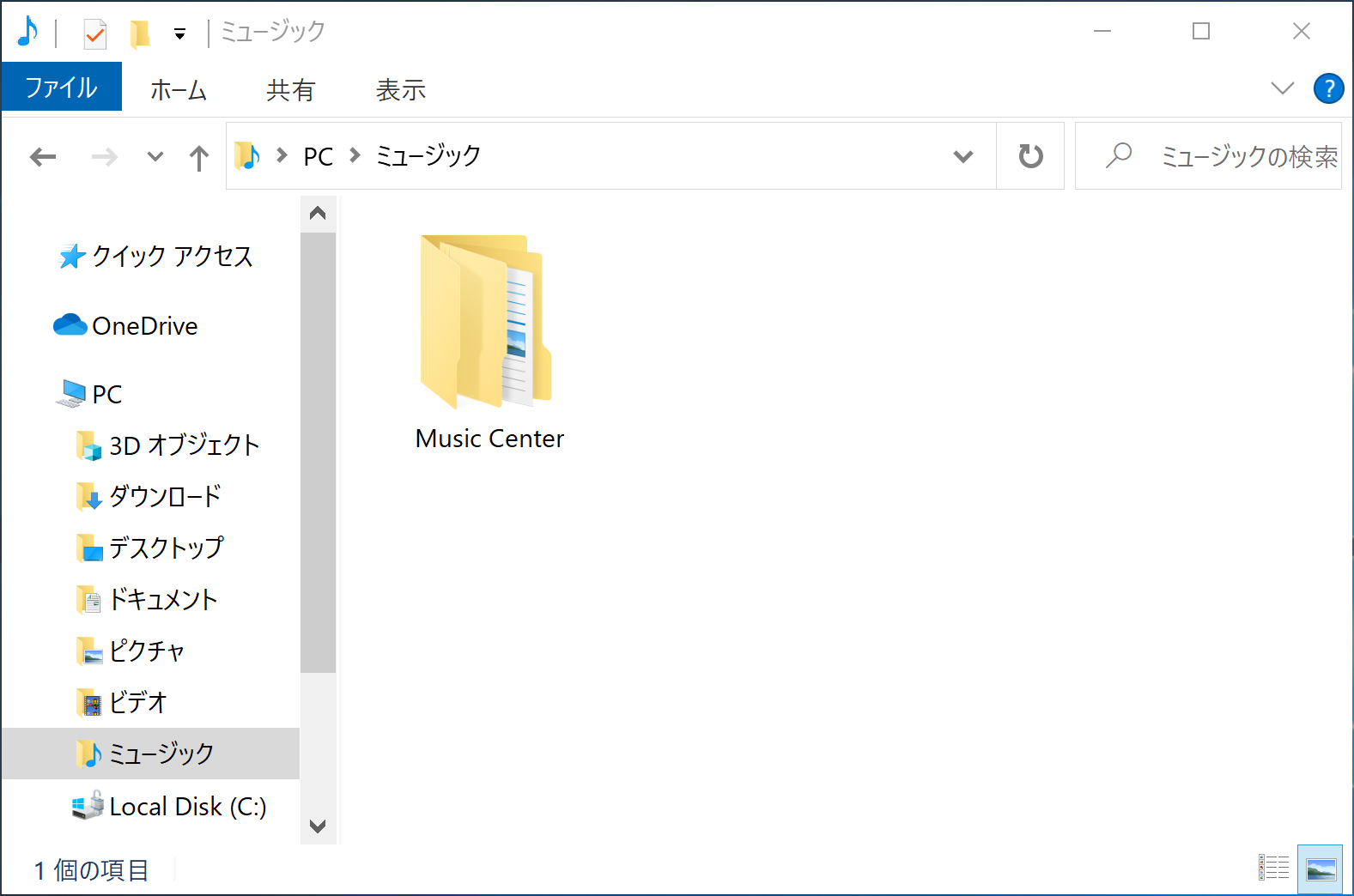
Task: Switch to the ホーム ribbon tab
Action: 179,89
